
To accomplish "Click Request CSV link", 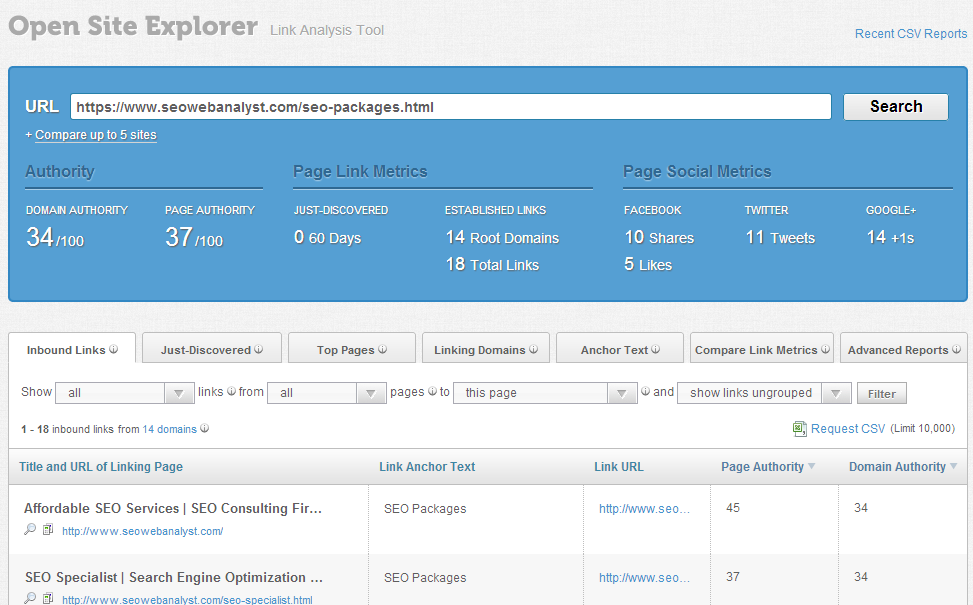I will [848, 429].
